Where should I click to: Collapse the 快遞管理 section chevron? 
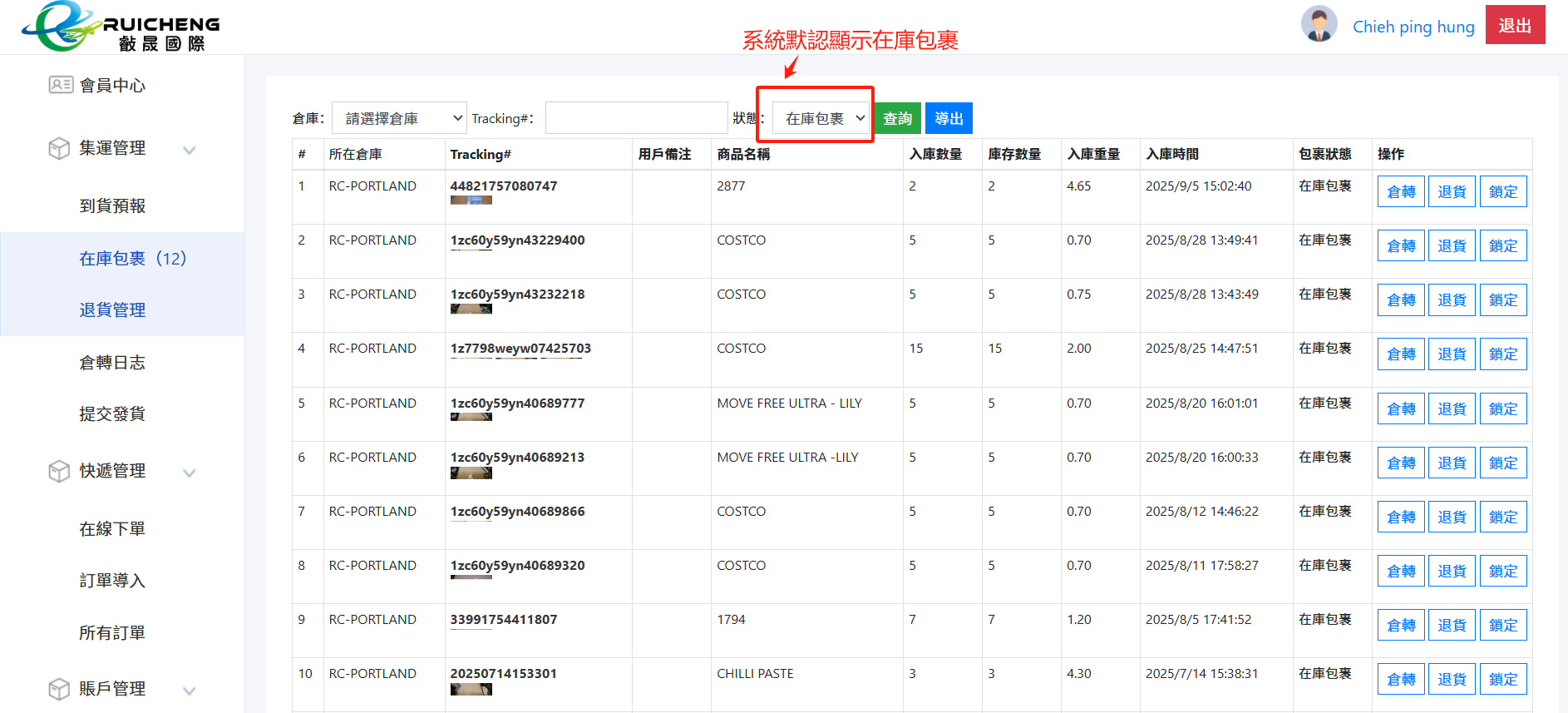click(x=190, y=473)
